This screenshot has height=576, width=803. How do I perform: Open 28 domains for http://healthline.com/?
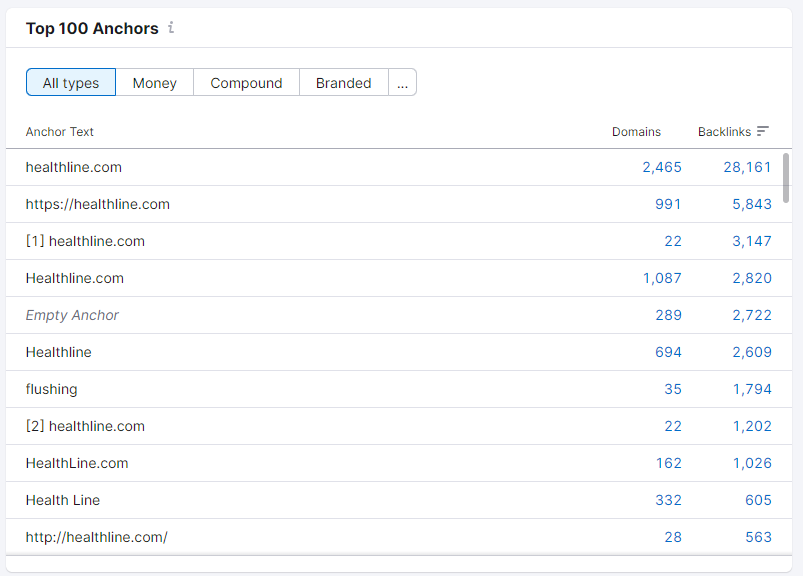(x=673, y=537)
